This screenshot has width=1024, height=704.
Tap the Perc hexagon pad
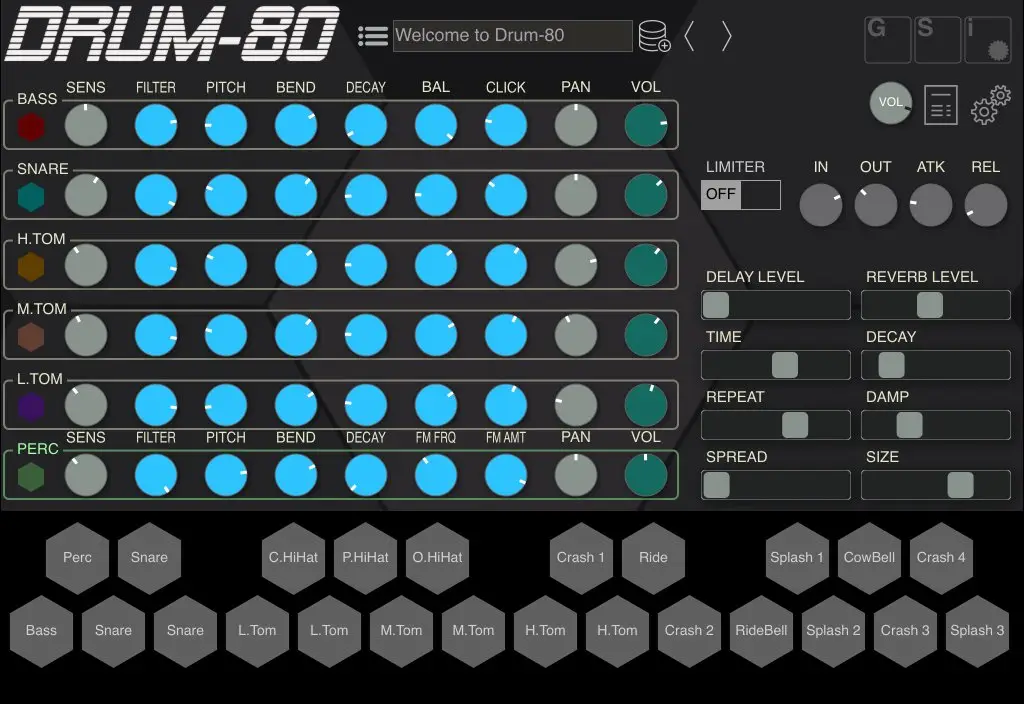pos(77,558)
